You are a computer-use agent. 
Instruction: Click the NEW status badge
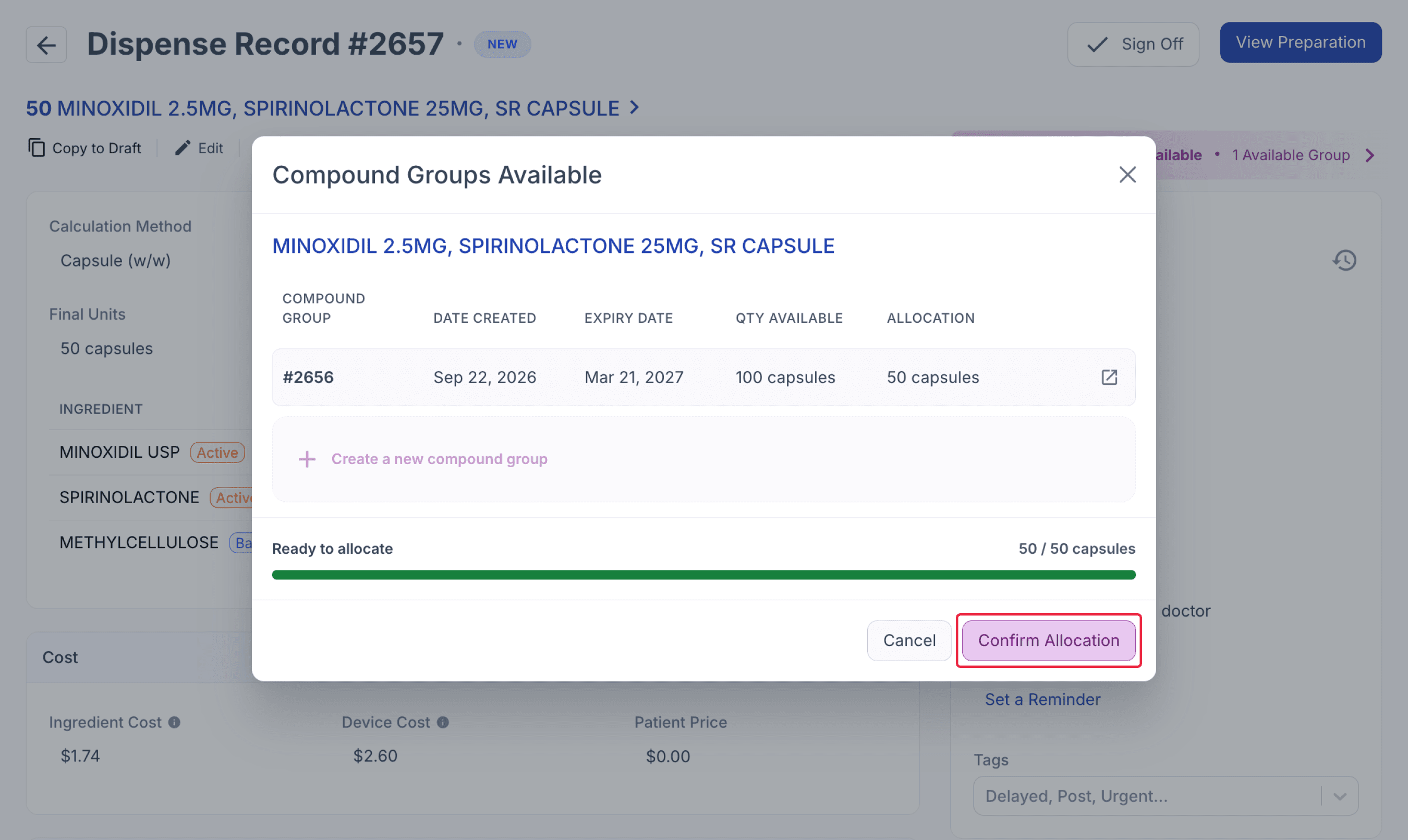click(x=502, y=44)
